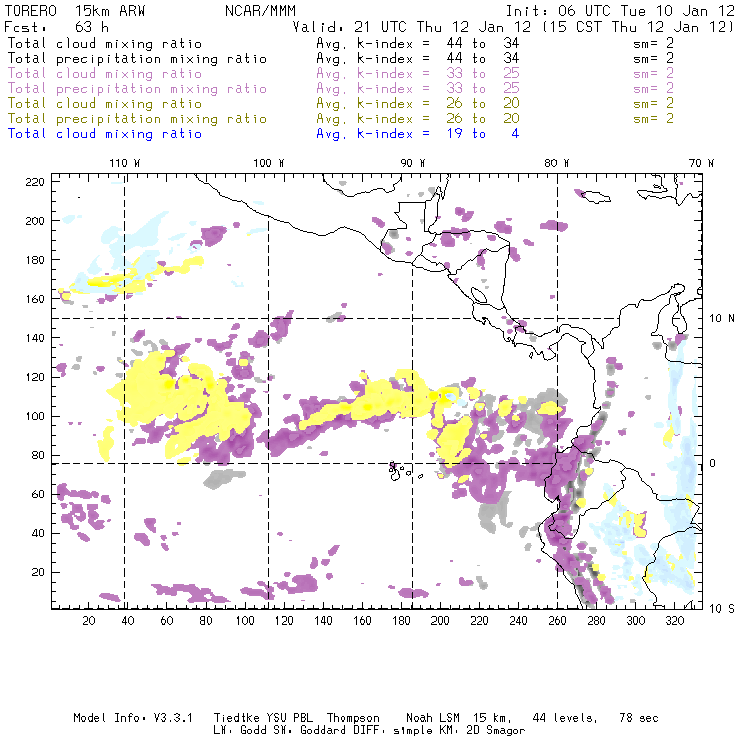Click the "Noah LSM" footer text
This screenshot has height=740, width=740.
[x=433, y=718]
